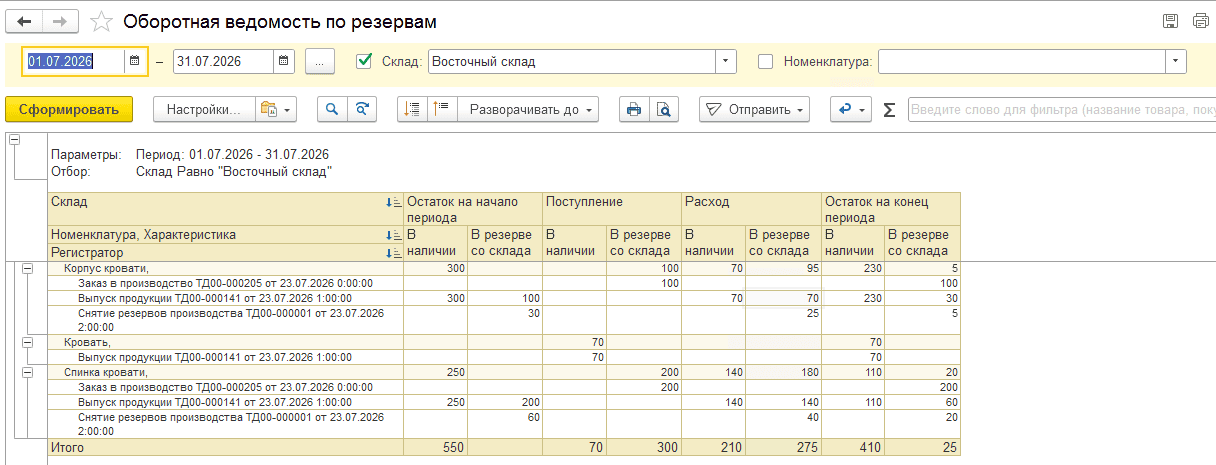Expand all groups icon in toolbar
Viewport: 1216px width, 465px height.
[x=443, y=109]
